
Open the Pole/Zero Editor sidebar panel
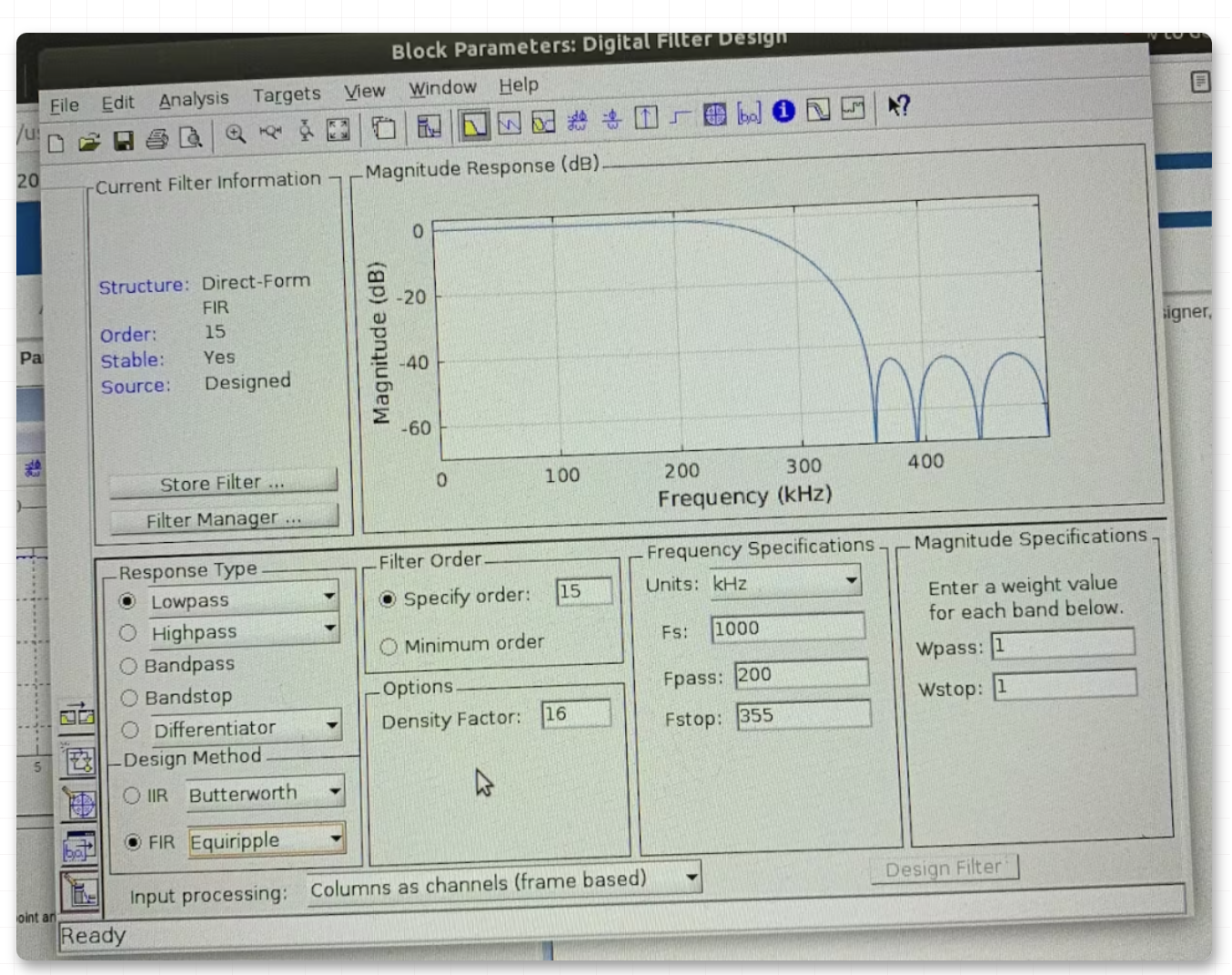pyautogui.click(x=80, y=803)
